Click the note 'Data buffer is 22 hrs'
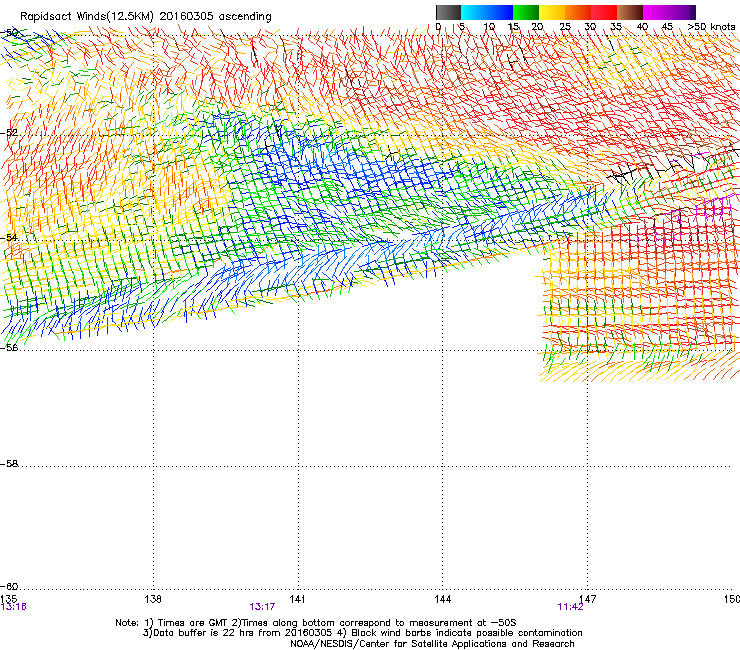 pyautogui.click(x=204, y=633)
